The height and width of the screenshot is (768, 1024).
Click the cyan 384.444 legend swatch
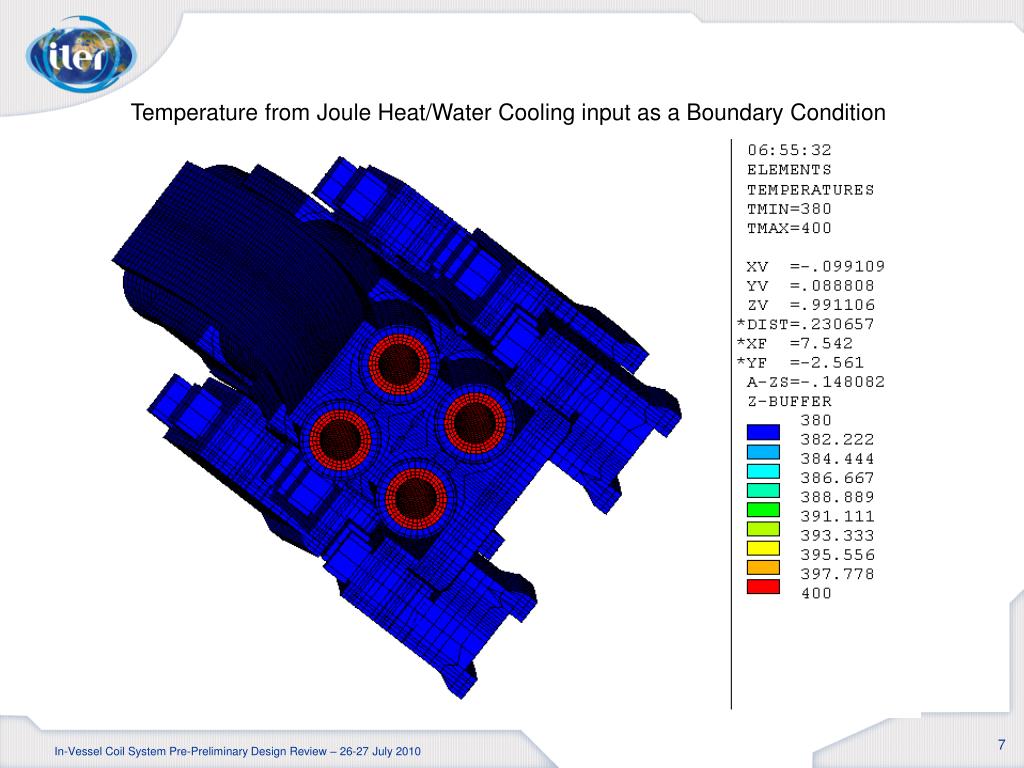coord(763,471)
